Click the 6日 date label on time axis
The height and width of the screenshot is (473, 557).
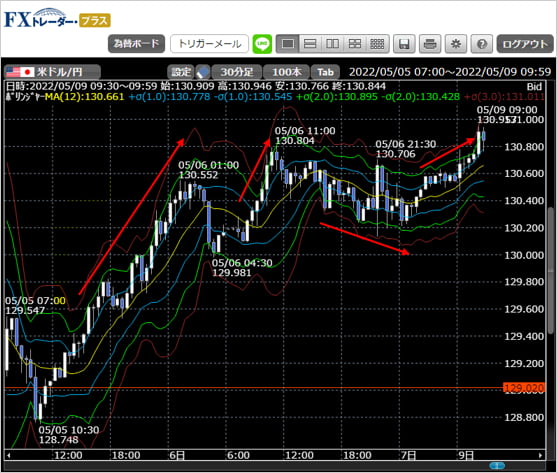[177, 455]
